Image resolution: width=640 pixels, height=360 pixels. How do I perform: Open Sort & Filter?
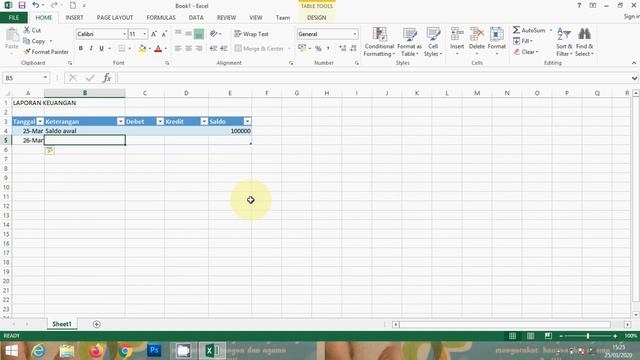pos(564,42)
